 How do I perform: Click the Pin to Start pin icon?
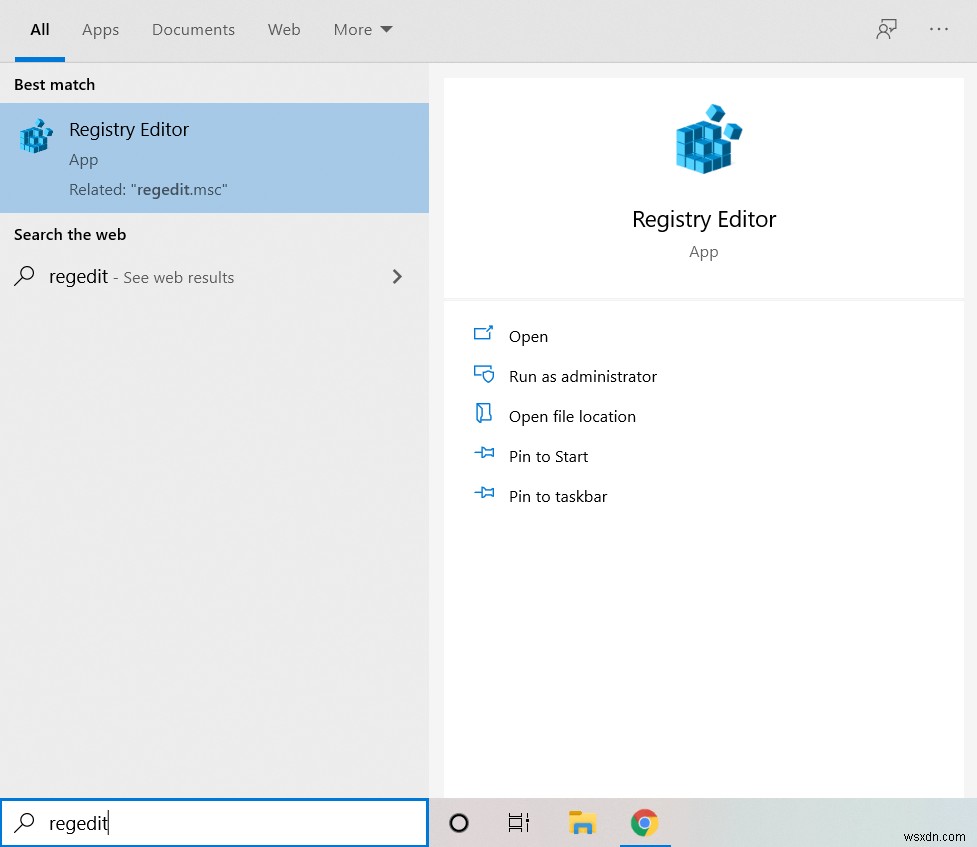(x=484, y=455)
